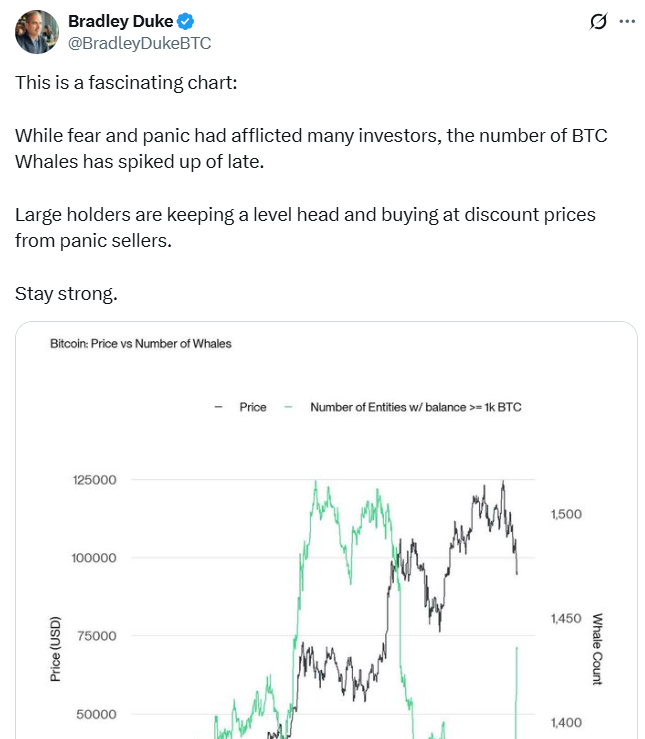The width and height of the screenshot is (645, 739).
Task: Open the three-dot more options menu
Action: [x=627, y=21]
